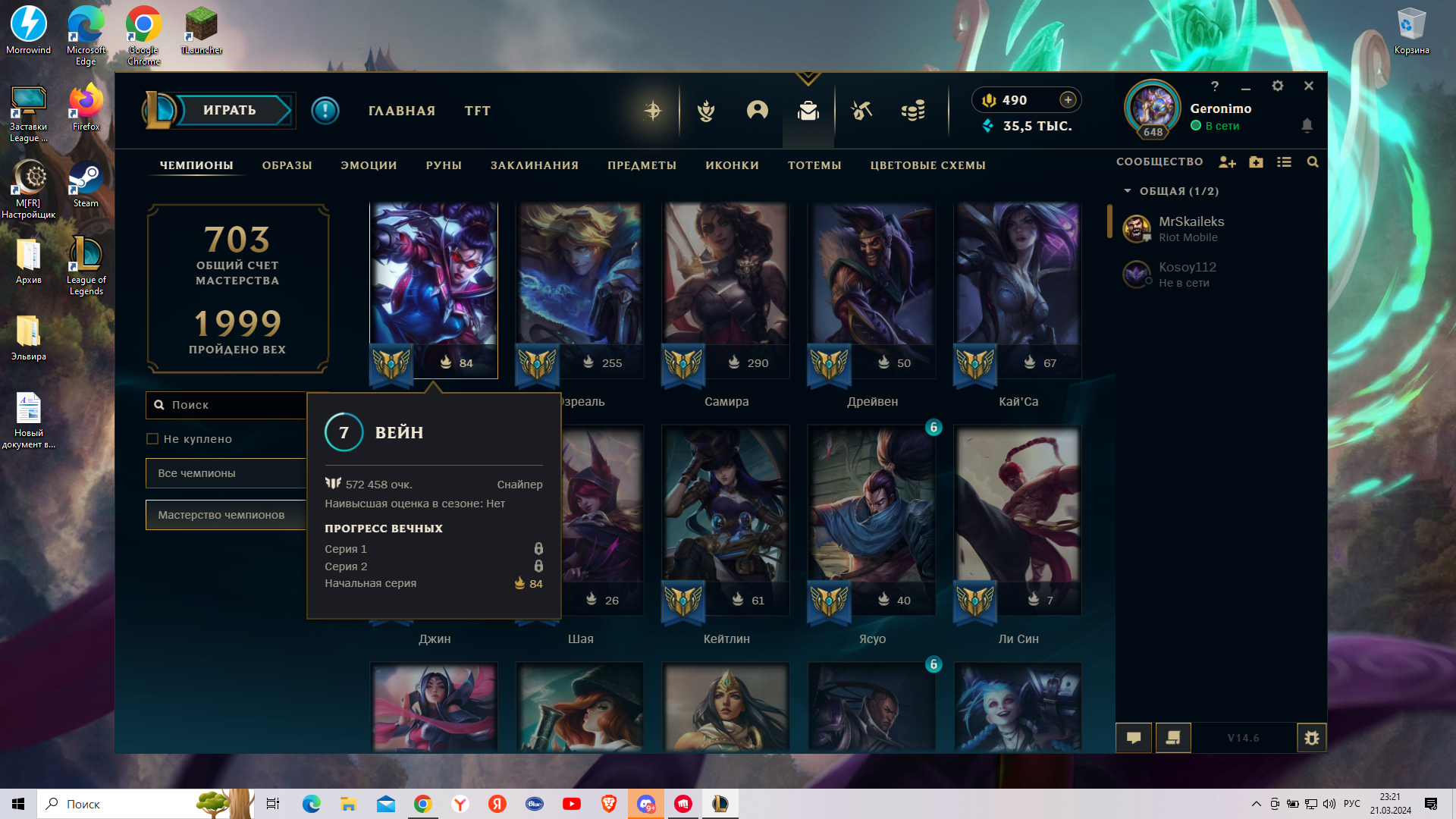Open the ЗАКЛИНАНИЯ tab
The image size is (1456, 819).
click(x=535, y=165)
